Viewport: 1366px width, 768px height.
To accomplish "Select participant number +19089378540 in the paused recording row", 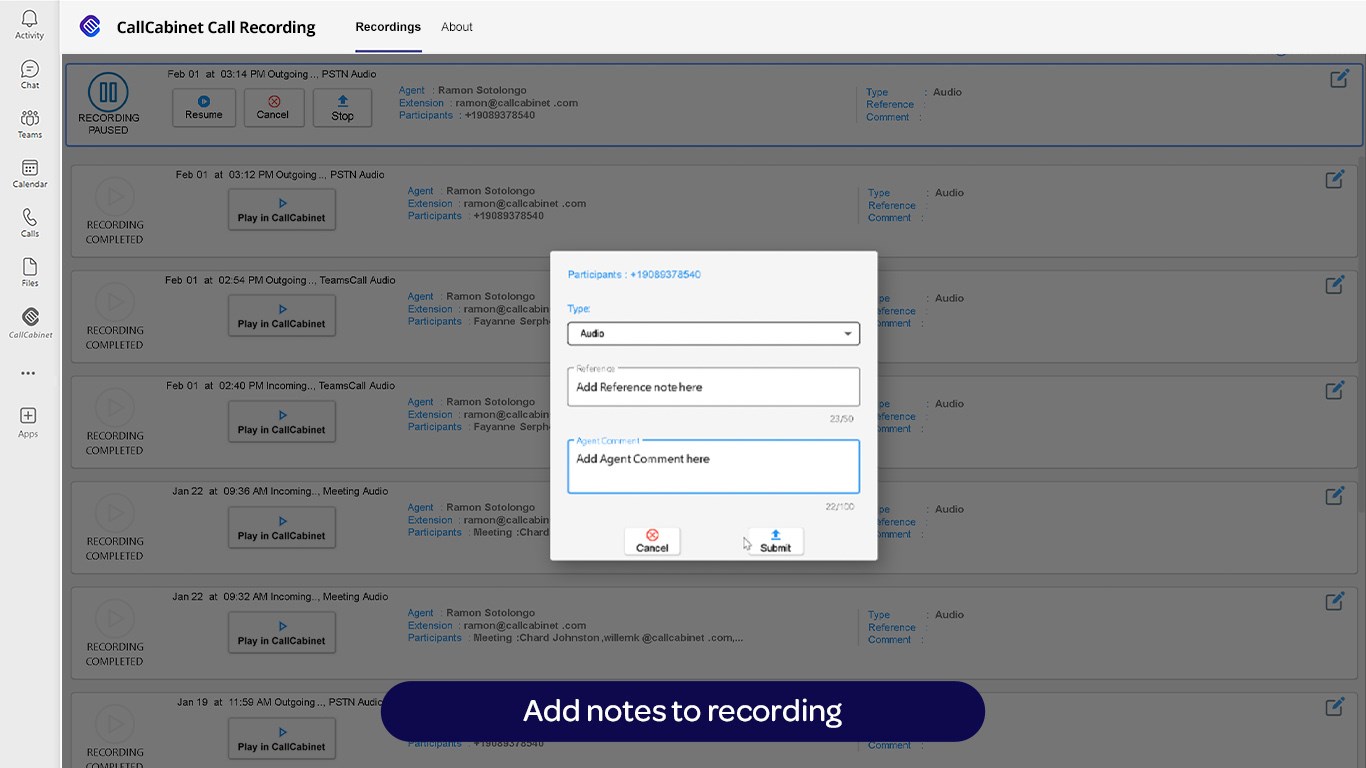I will point(500,115).
